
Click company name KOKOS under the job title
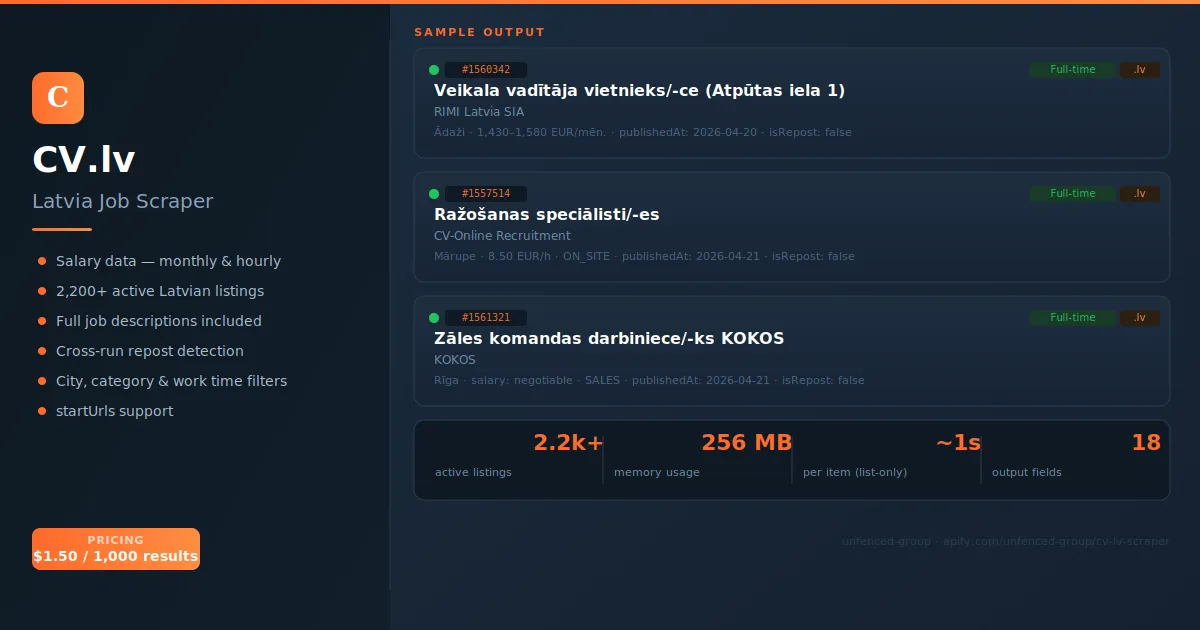[455, 360]
